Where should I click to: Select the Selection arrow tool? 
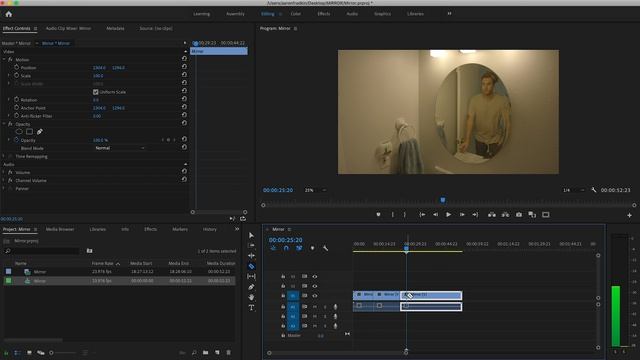pyautogui.click(x=251, y=236)
